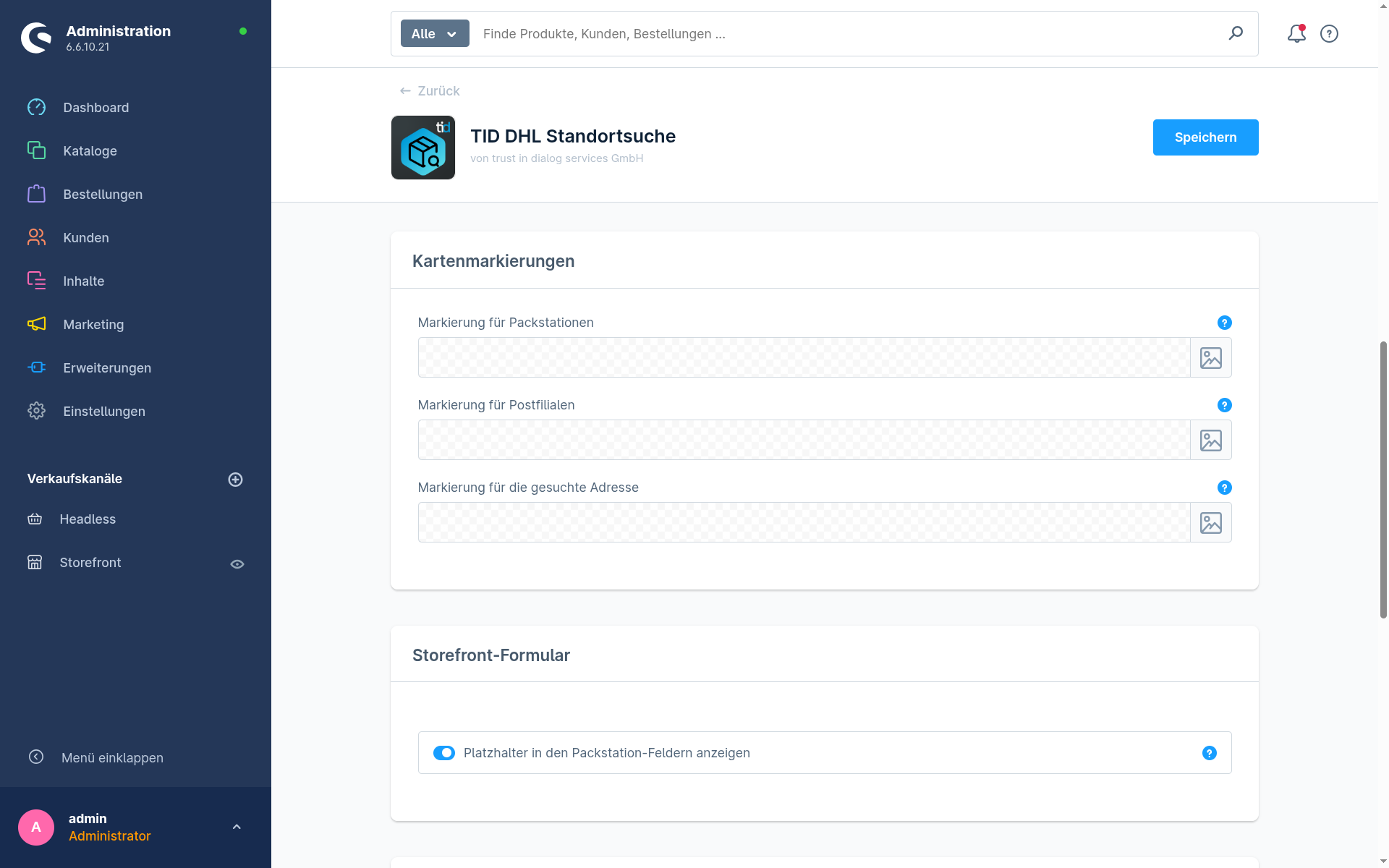Click the magnifier search icon
1389x868 pixels.
[1236, 33]
